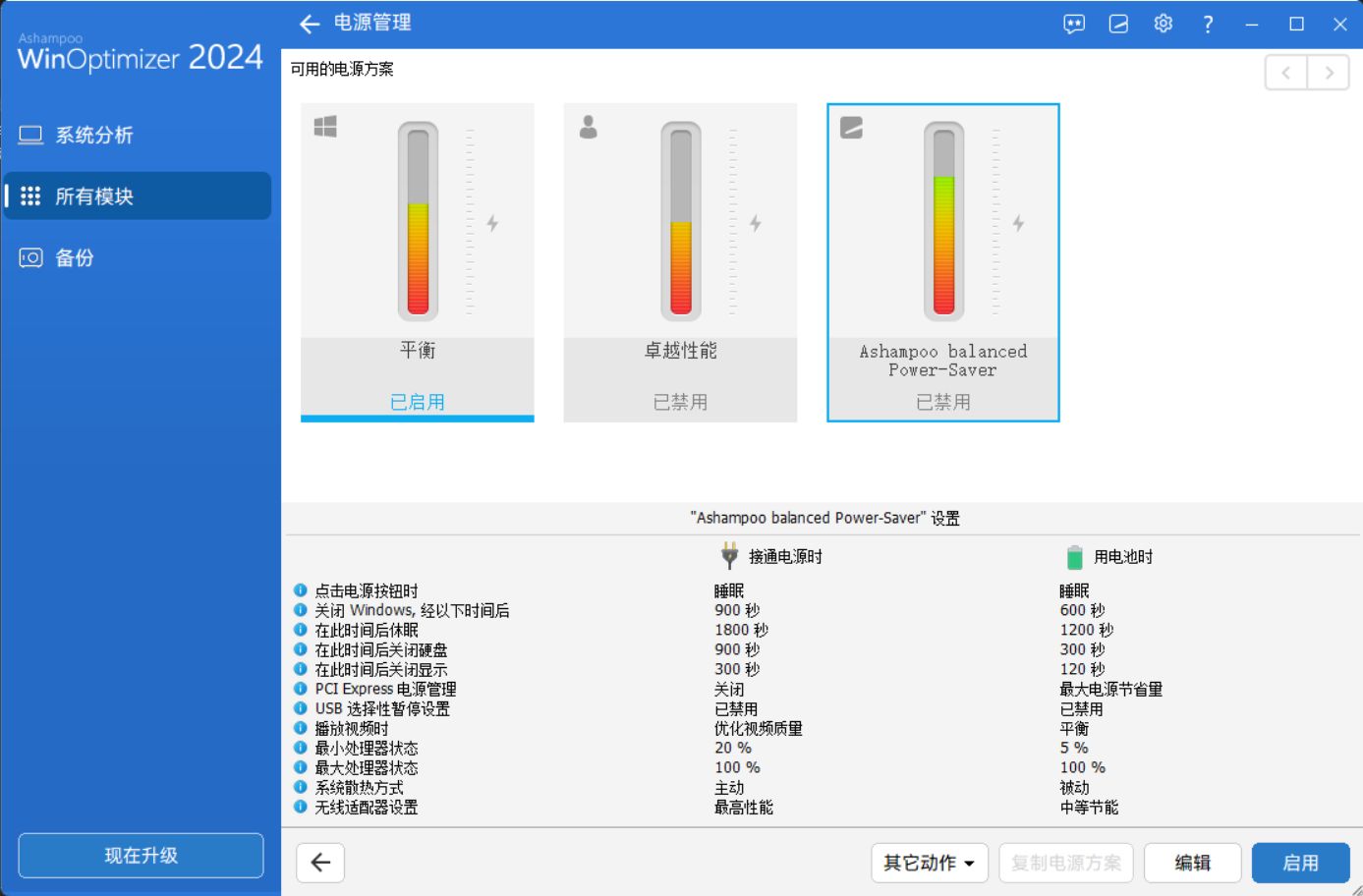Open settings gear icon in title bar
Screen dimensions: 1363x896
tap(1164, 24)
